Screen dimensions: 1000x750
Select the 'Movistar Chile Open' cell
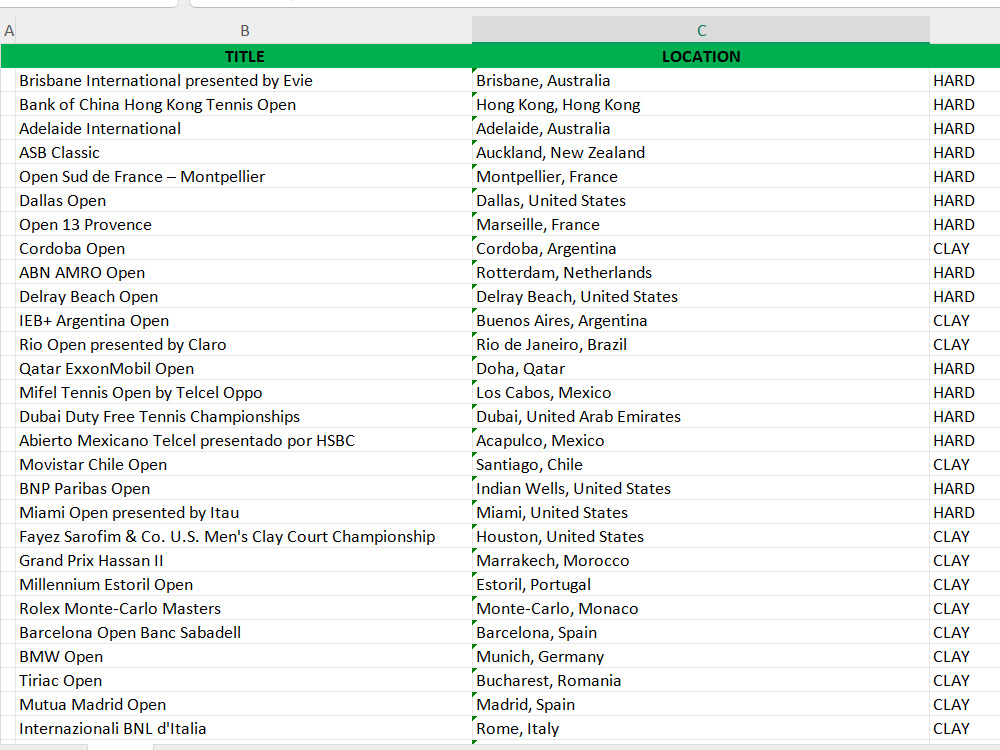pos(244,464)
